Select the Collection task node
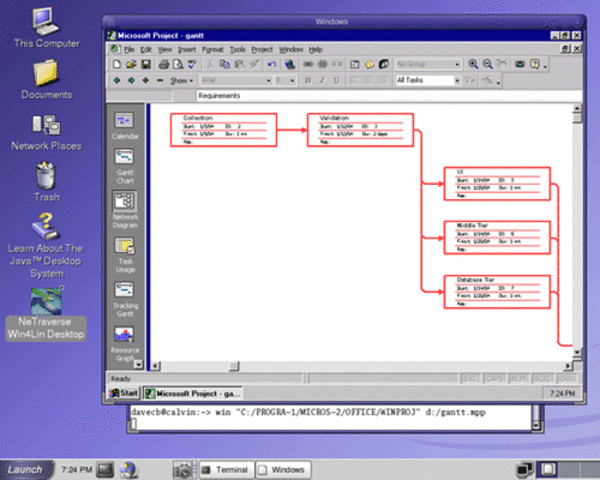This screenshot has height=480, width=600. [223, 130]
